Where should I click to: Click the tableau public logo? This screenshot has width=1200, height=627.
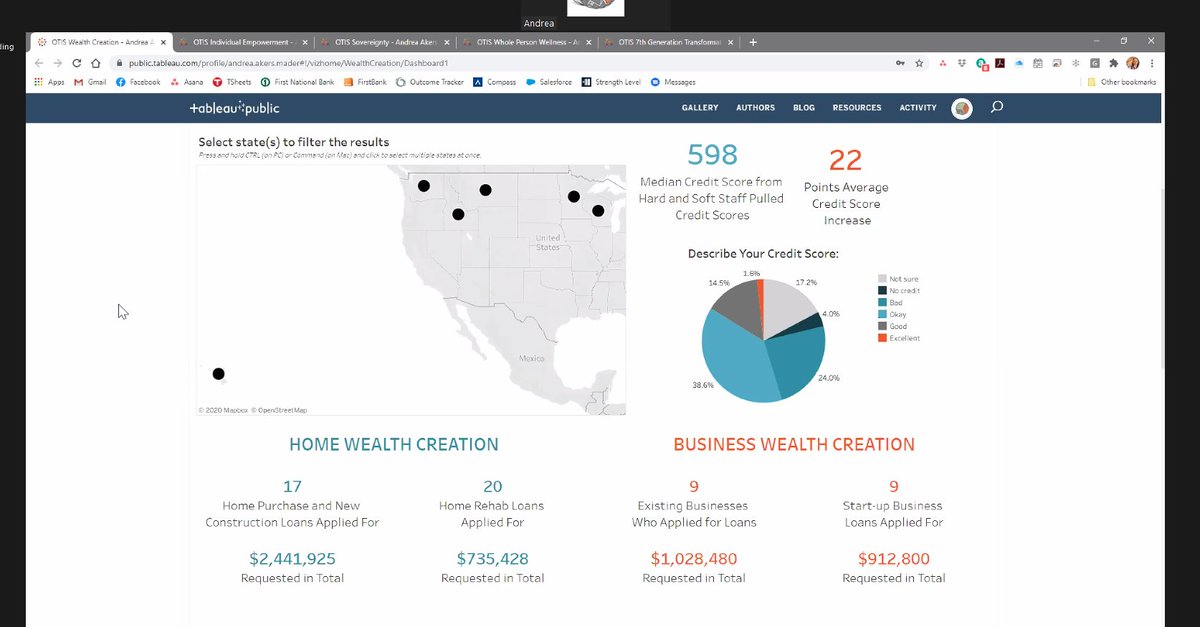235,107
